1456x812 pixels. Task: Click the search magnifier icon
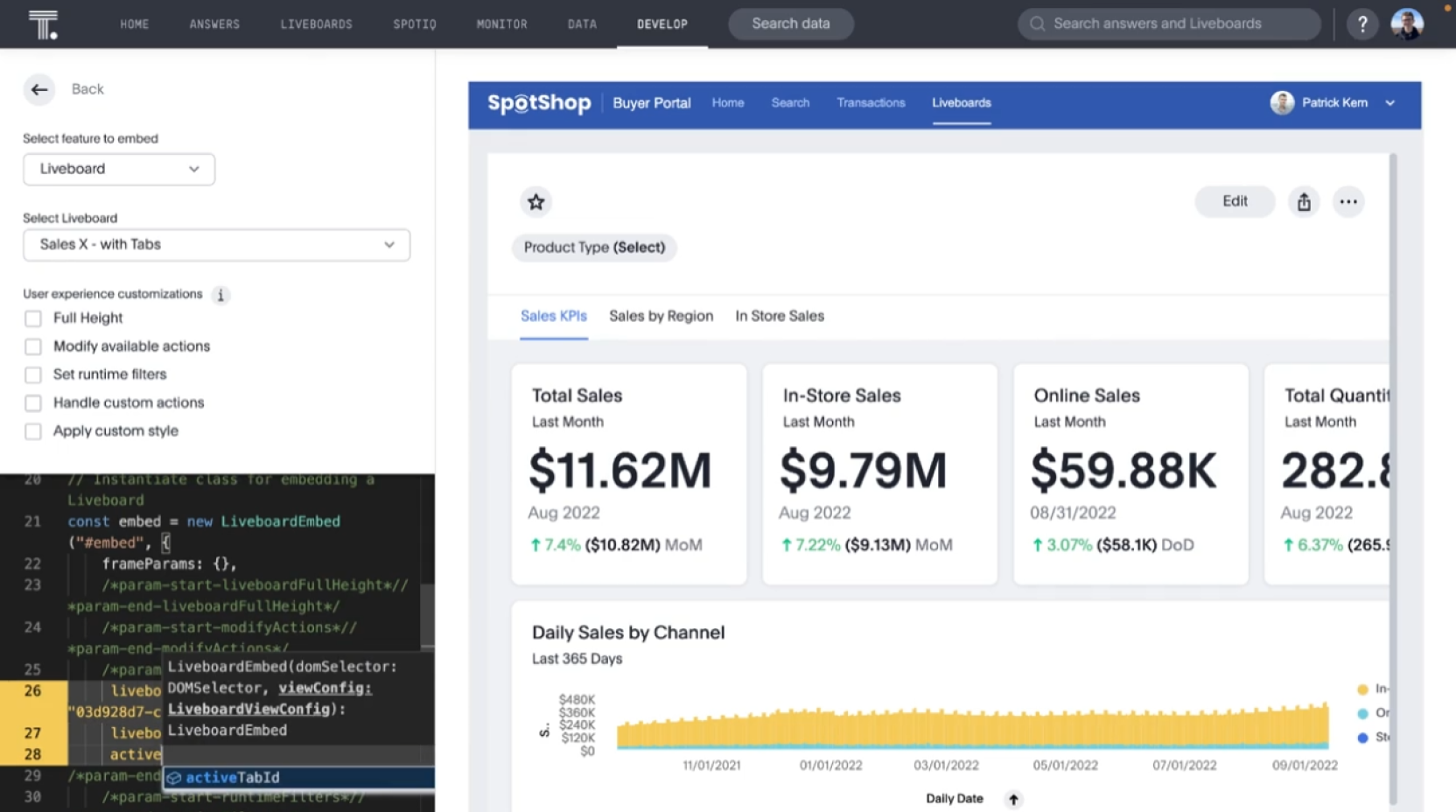click(1038, 24)
